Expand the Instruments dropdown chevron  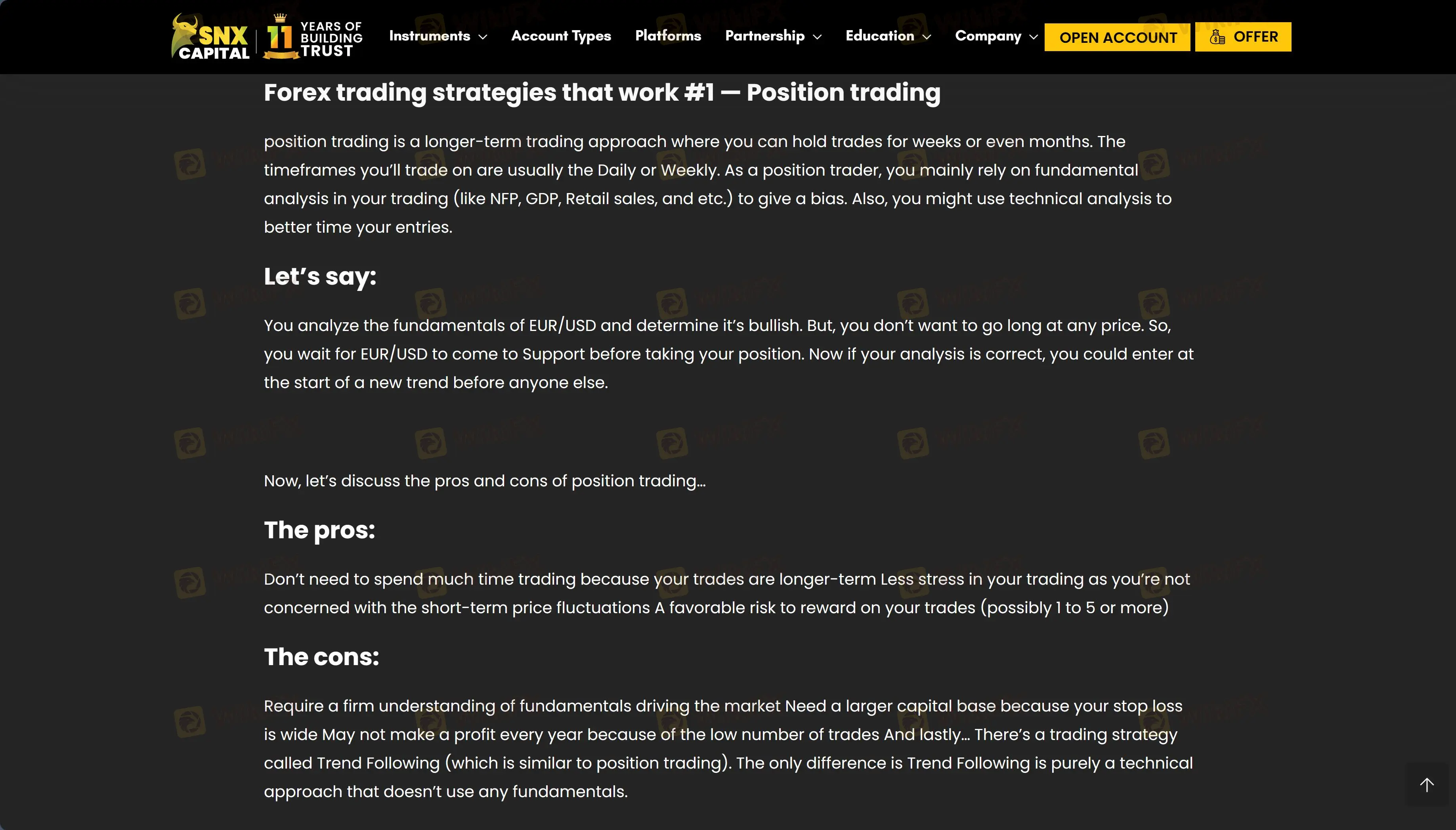(483, 37)
